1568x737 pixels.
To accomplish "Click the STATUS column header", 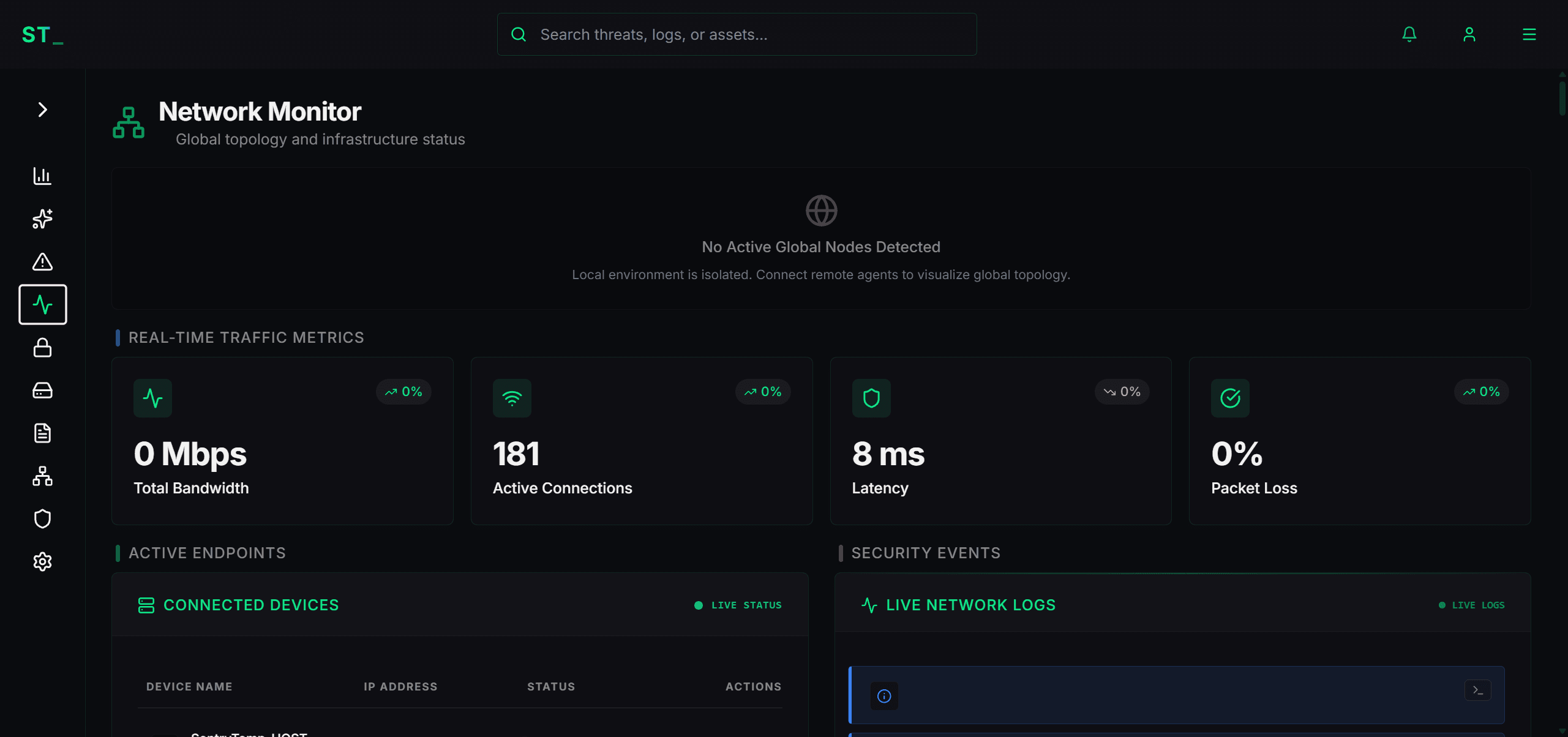I will (551, 687).
